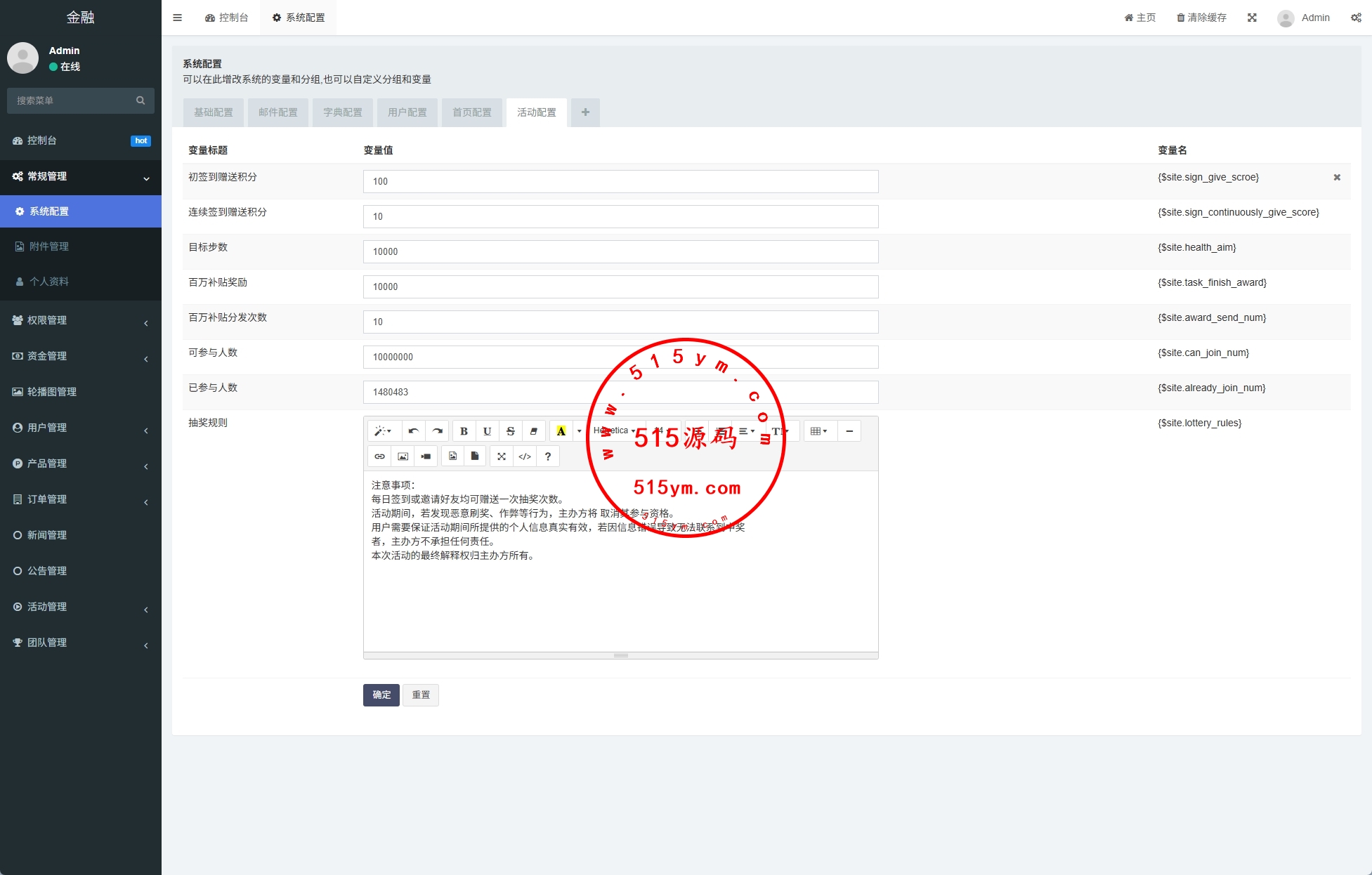
Task: Insert a horizontal rule line
Action: tap(849, 431)
